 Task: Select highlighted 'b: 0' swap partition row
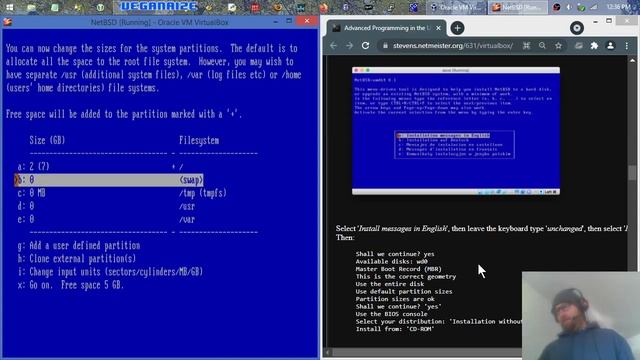109,180
